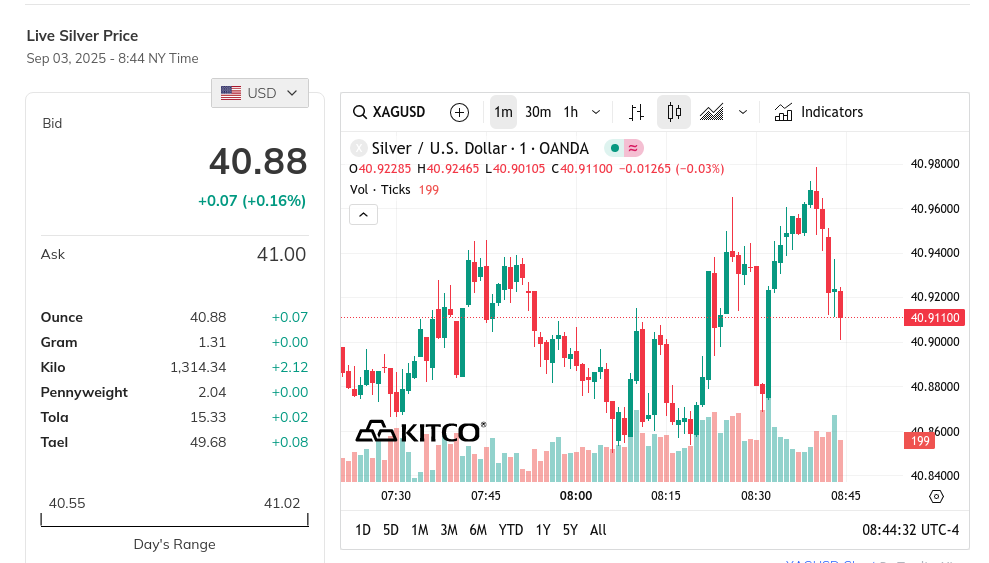Image resolution: width=989 pixels, height=563 pixels.
Task: Click the Tael price 49.68
Action: tap(208, 443)
